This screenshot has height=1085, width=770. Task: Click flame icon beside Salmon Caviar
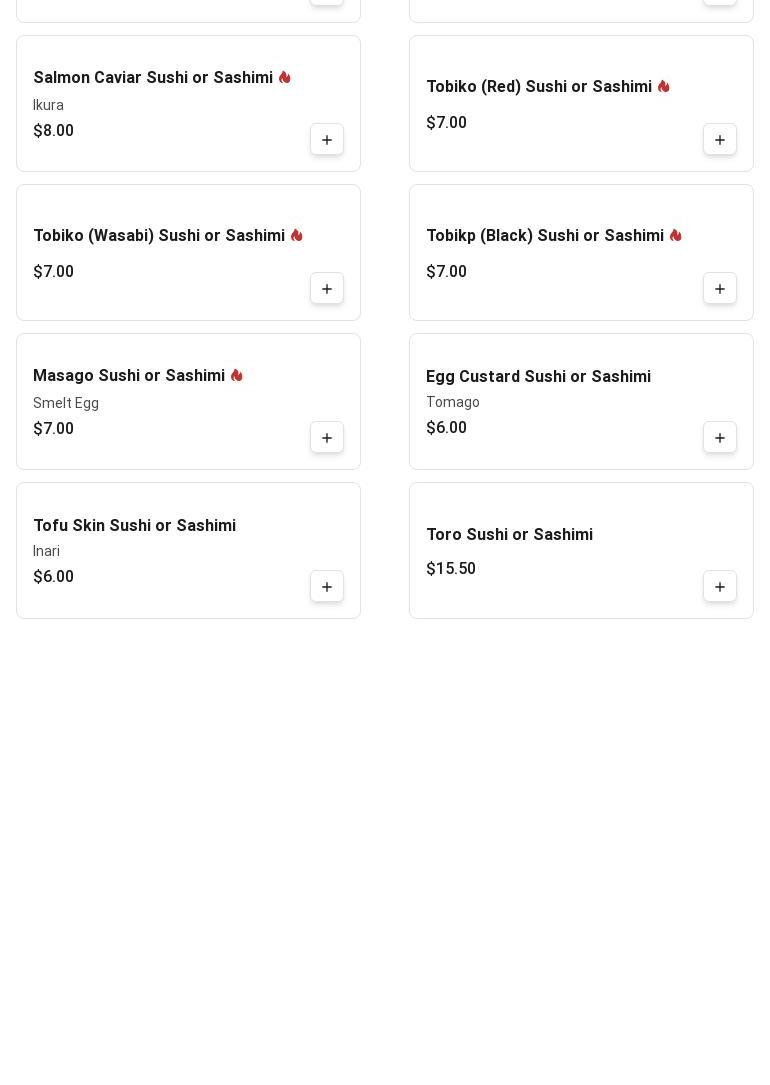[x=285, y=77]
